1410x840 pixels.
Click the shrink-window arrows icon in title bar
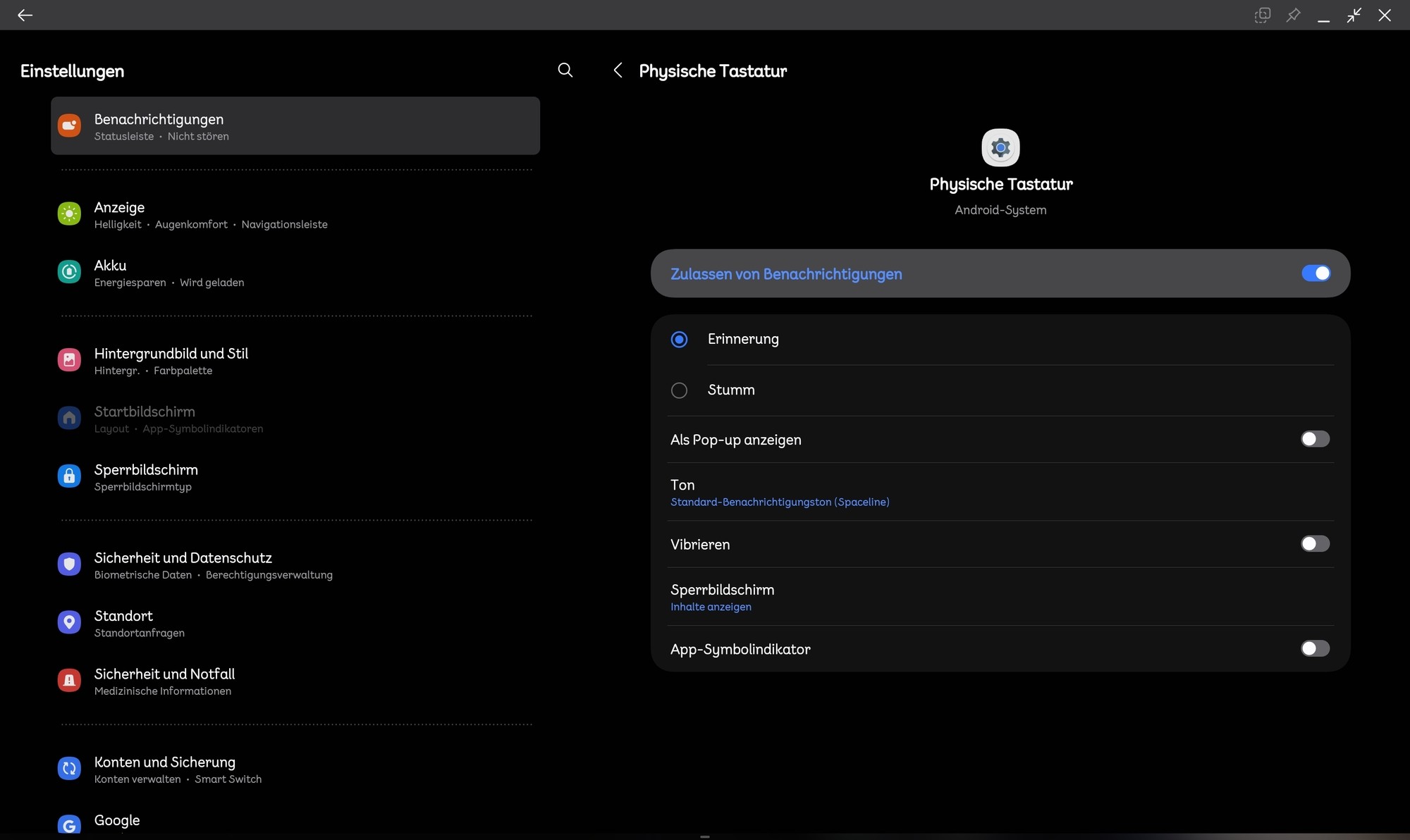[1354, 15]
